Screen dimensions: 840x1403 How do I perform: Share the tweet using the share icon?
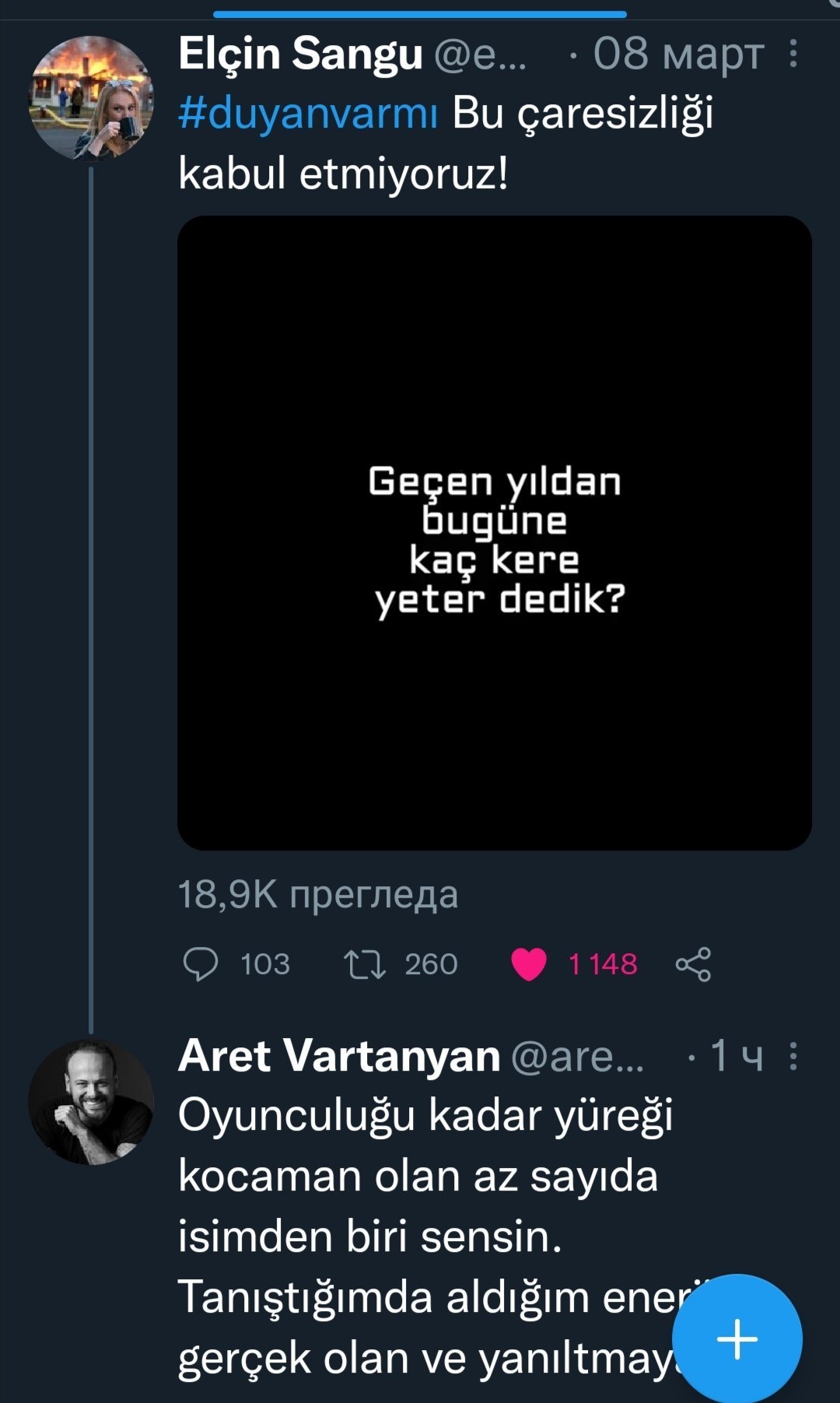tap(693, 964)
